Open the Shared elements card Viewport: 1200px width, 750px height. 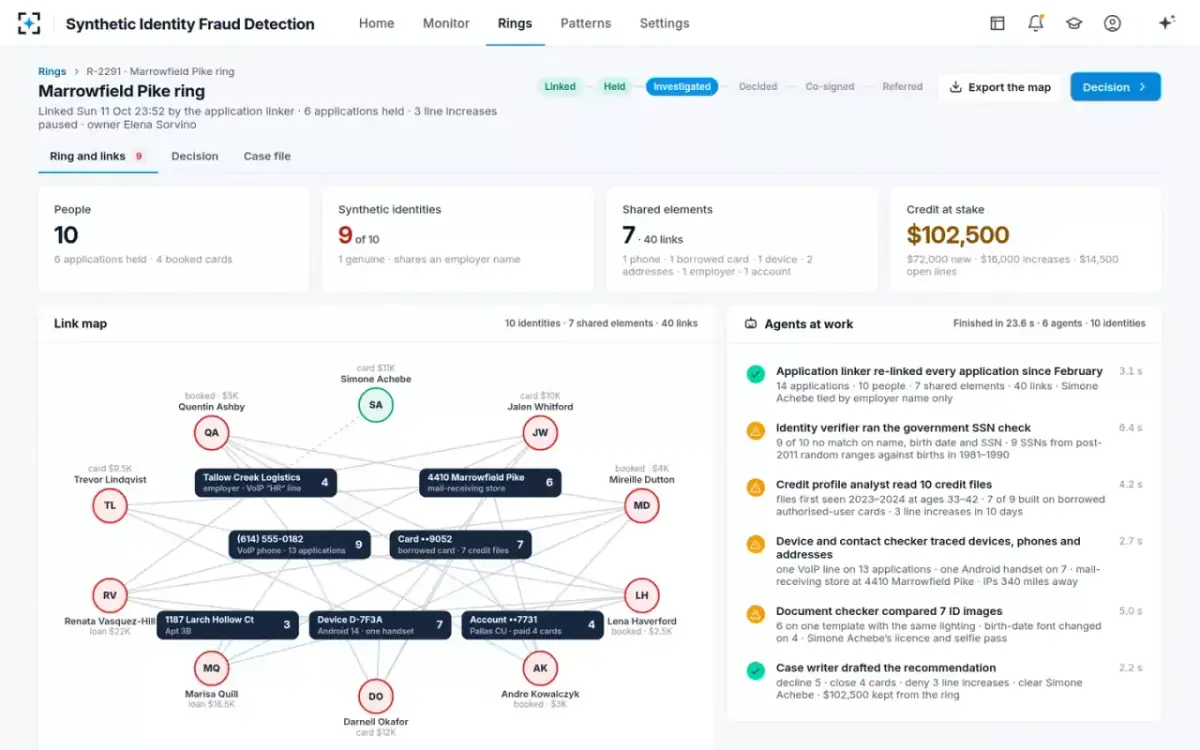(x=742, y=239)
